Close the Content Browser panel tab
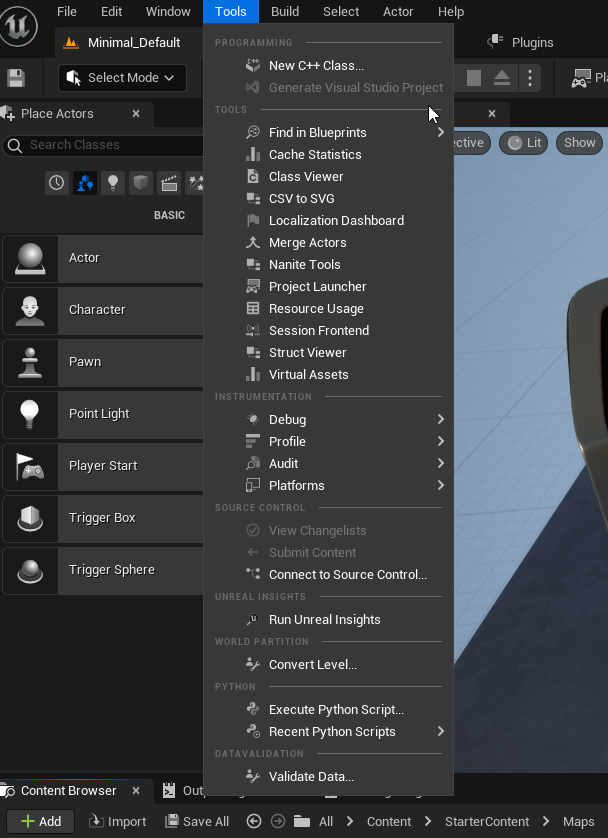Image resolution: width=608 pixels, height=838 pixels. (x=136, y=790)
